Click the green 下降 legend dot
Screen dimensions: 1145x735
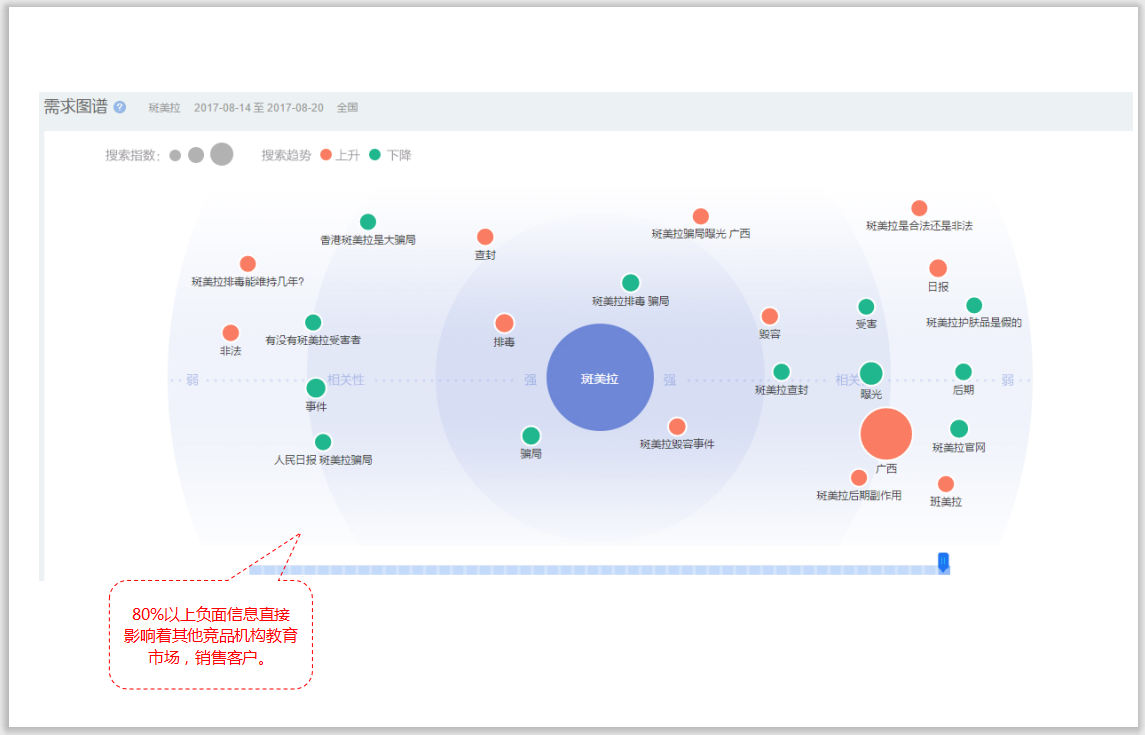375,155
